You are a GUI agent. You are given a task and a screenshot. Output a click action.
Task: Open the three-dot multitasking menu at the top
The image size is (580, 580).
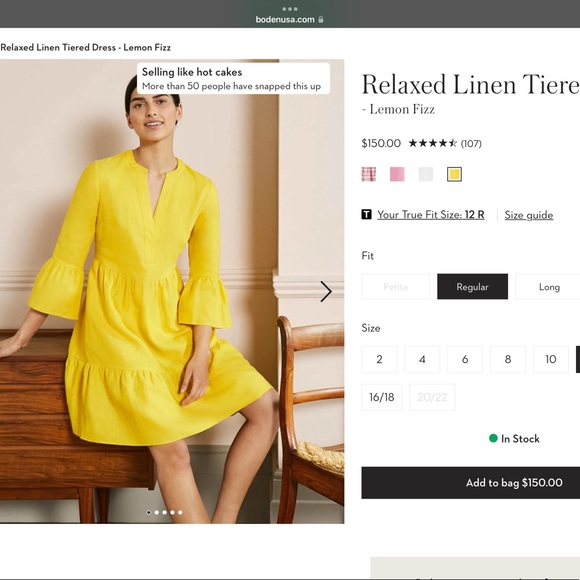(x=290, y=9)
